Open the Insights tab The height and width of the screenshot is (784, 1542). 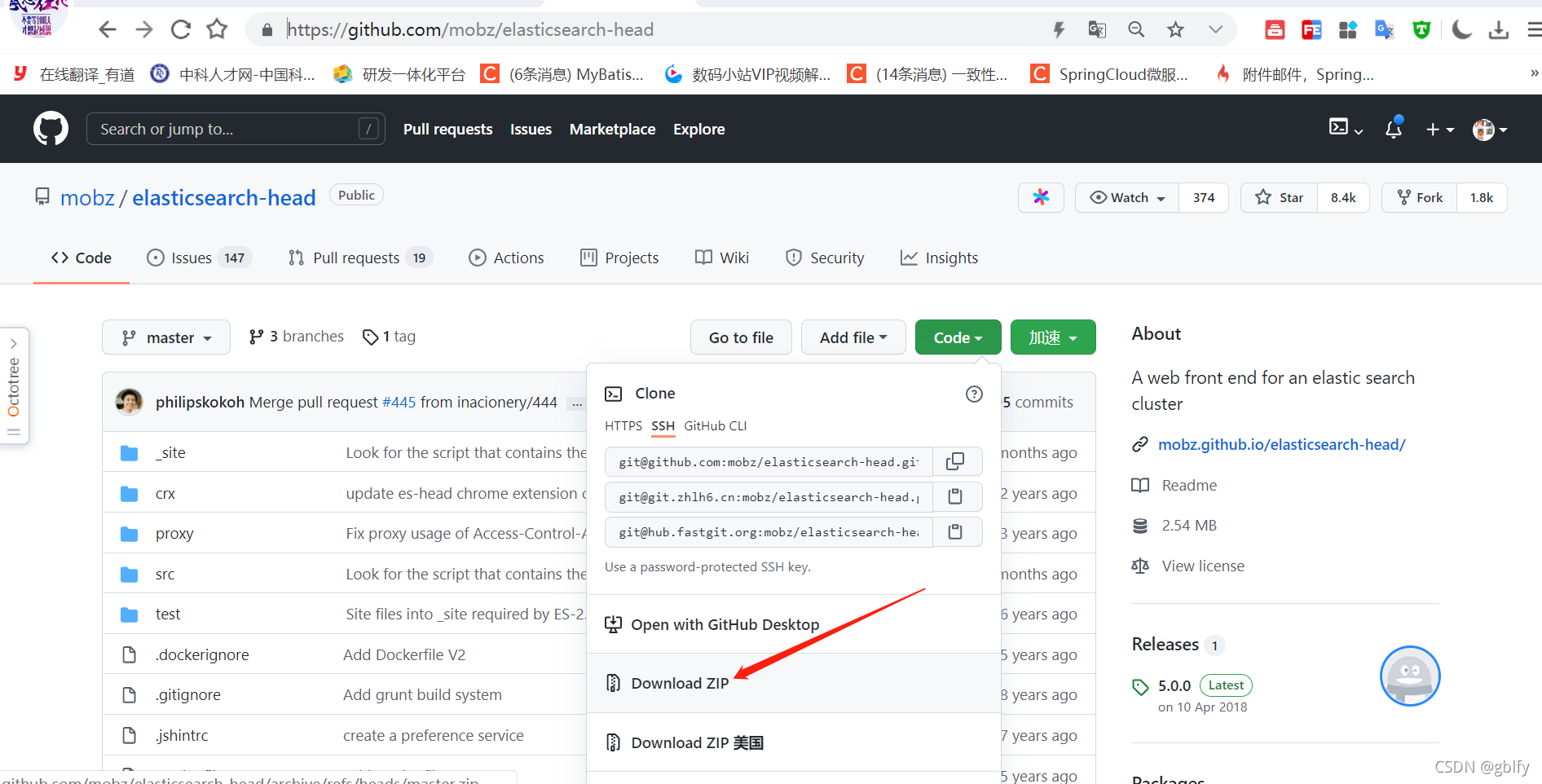939,258
